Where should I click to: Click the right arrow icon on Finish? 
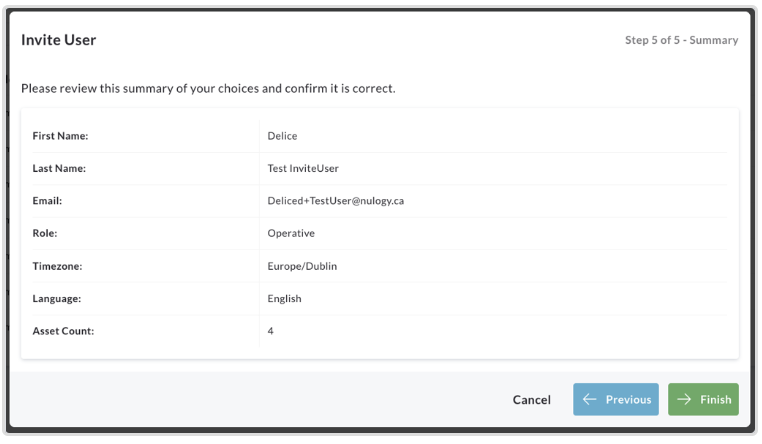click(x=684, y=399)
